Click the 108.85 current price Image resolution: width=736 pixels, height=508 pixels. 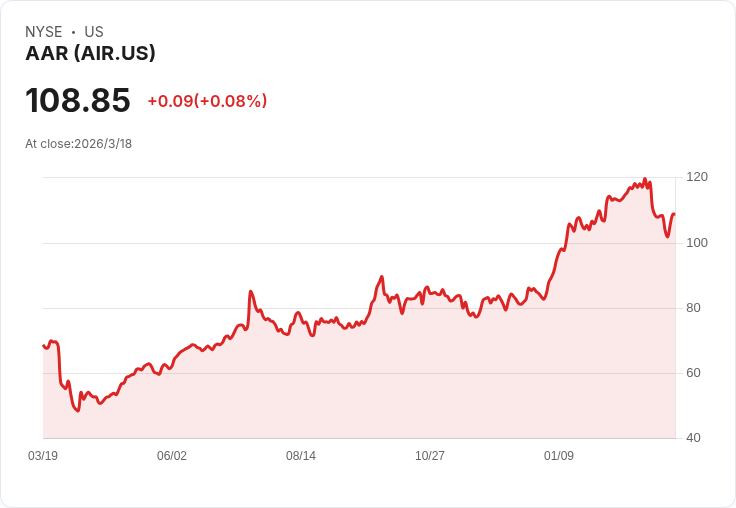click(78, 100)
